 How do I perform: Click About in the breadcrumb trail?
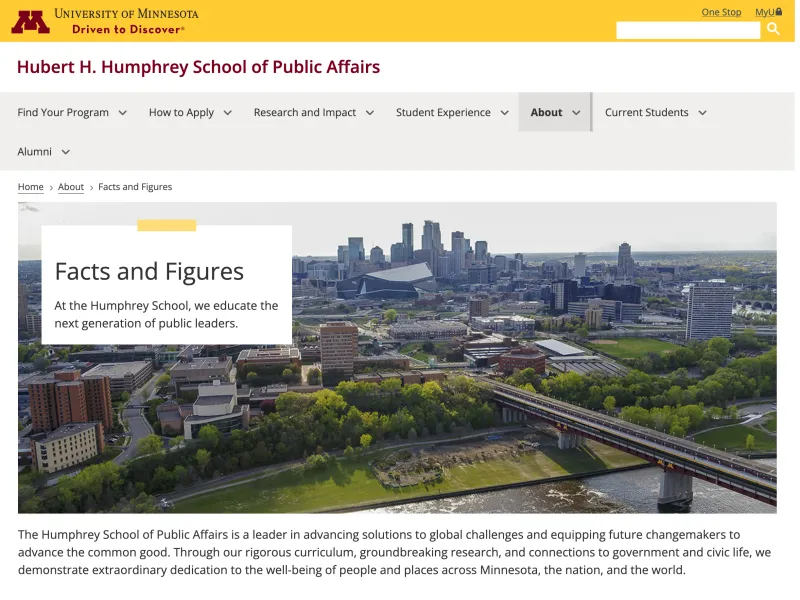tap(70, 187)
